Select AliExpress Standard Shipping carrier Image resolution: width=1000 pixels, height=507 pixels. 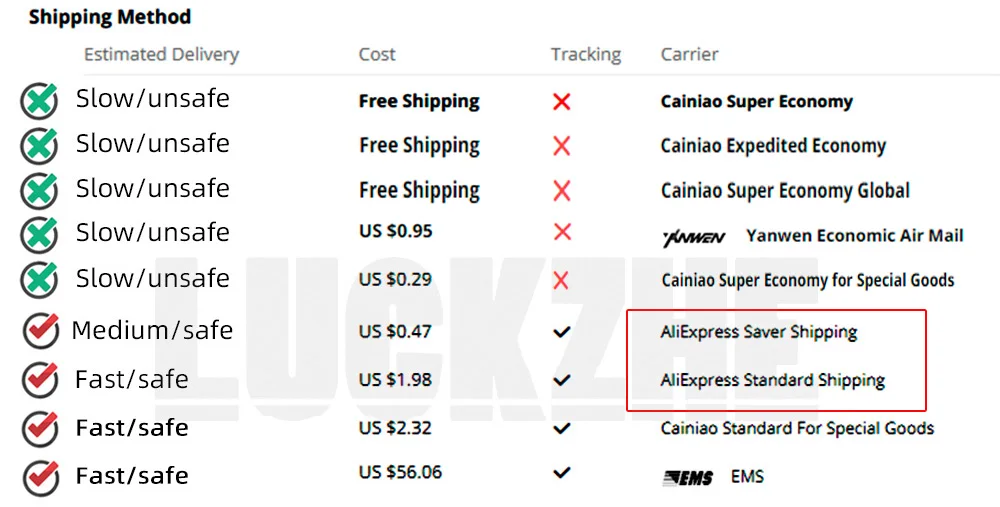(x=772, y=381)
